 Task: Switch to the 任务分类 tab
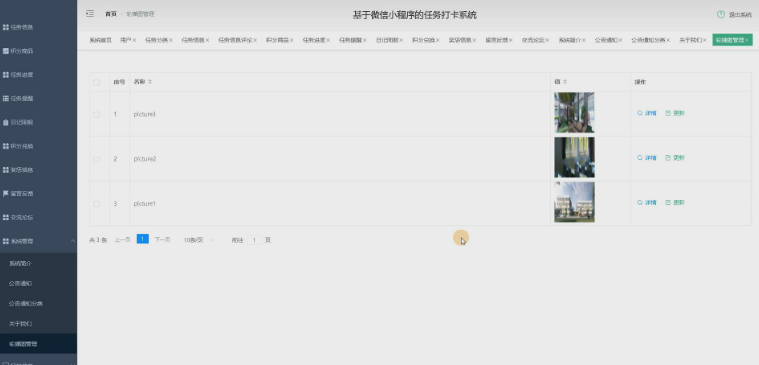[156, 40]
